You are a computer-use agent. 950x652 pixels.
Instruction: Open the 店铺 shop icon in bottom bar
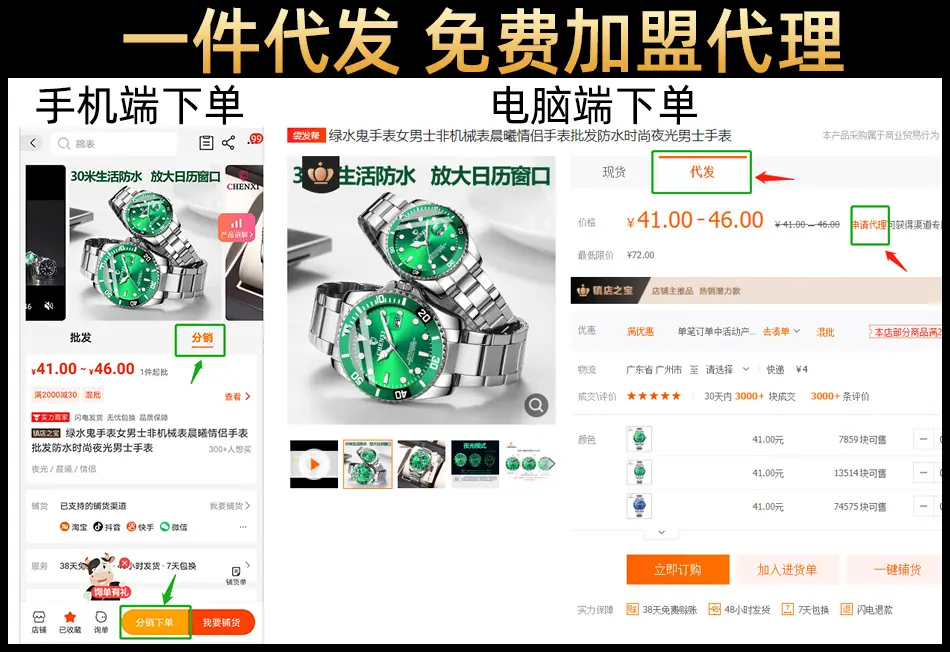pyautogui.click(x=39, y=622)
